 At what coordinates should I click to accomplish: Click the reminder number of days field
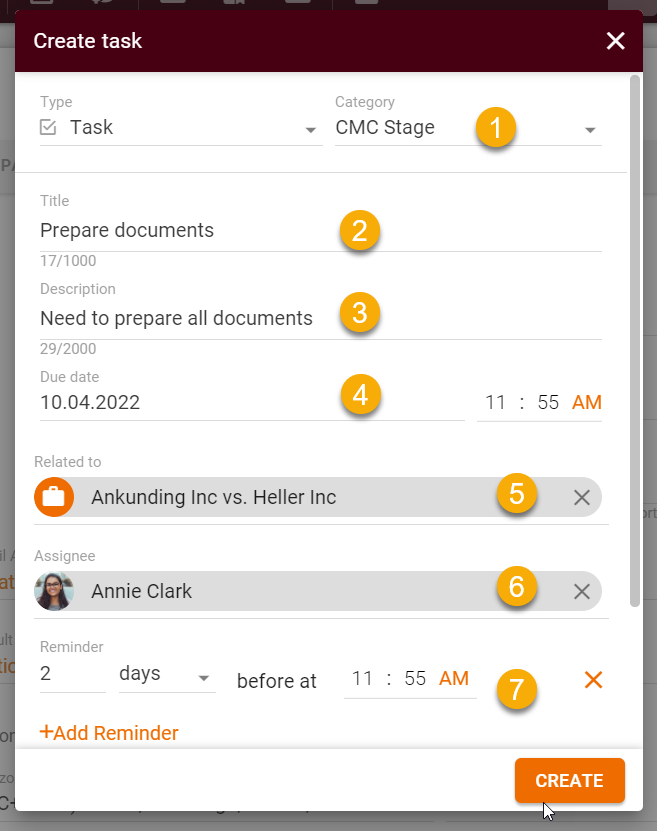pyautogui.click(x=72, y=675)
